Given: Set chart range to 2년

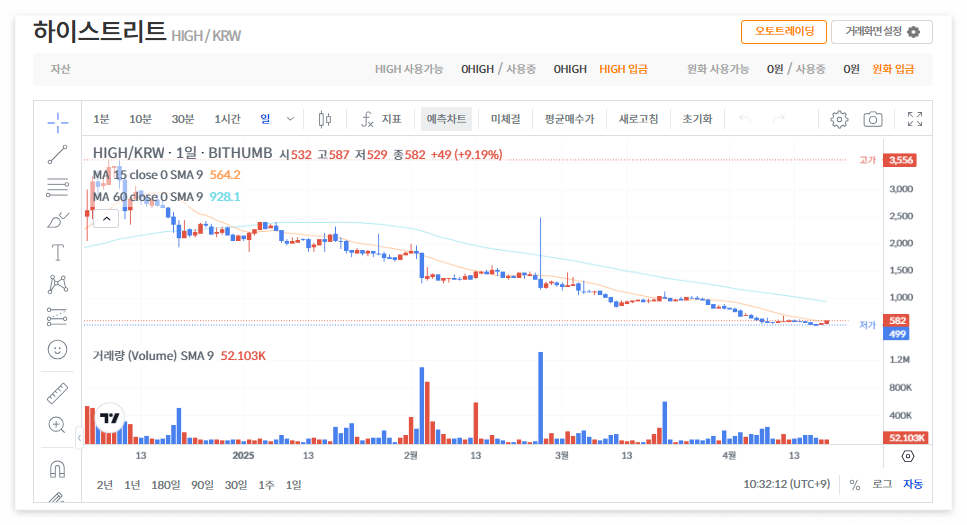Looking at the screenshot, I should 105,485.
